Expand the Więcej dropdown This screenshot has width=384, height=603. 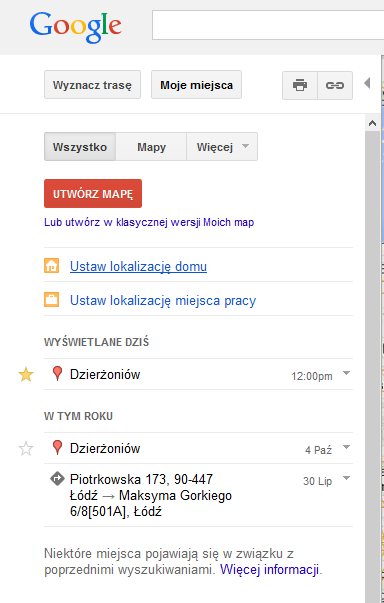point(222,147)
